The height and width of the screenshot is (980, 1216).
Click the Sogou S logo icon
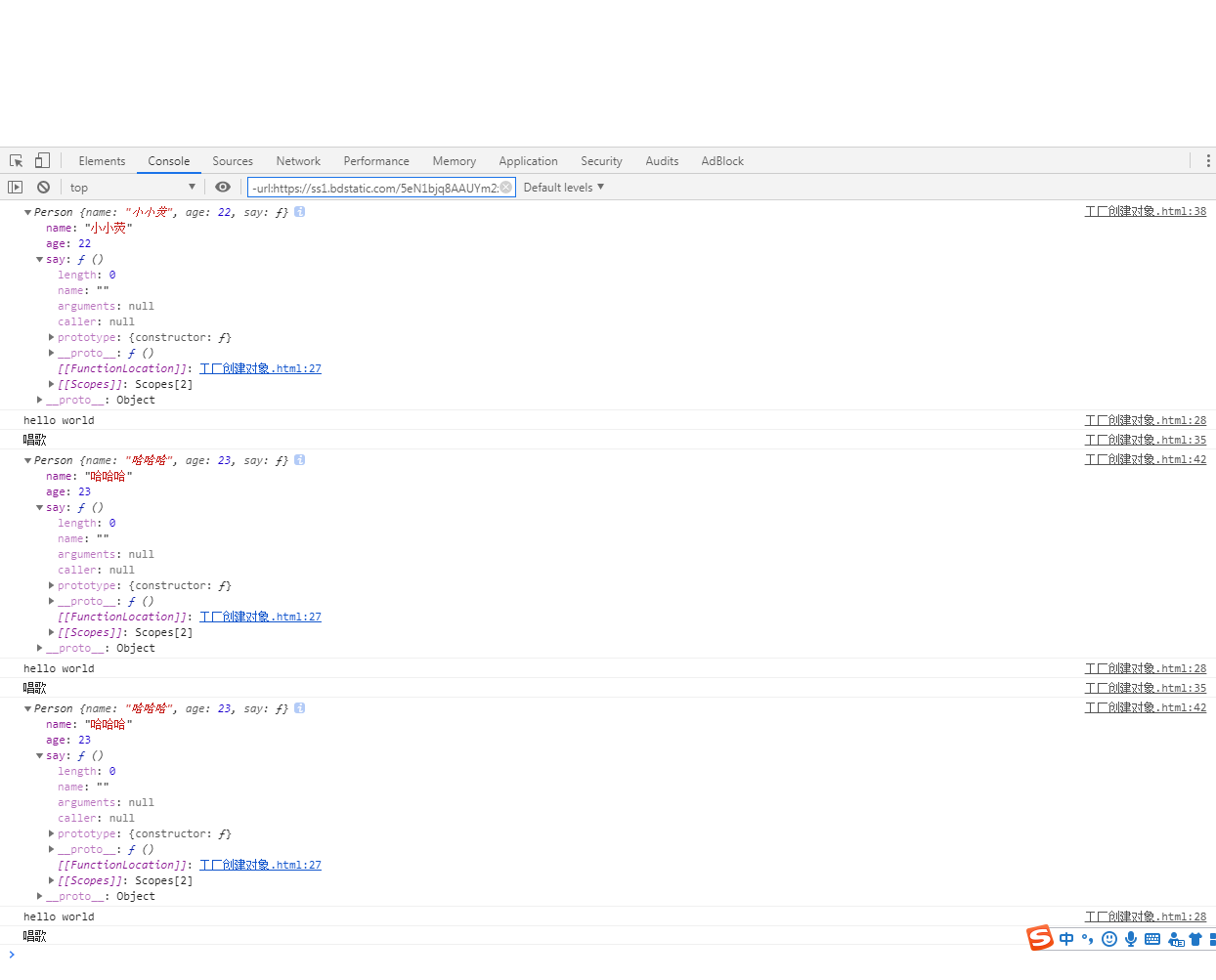[1040, 938]
